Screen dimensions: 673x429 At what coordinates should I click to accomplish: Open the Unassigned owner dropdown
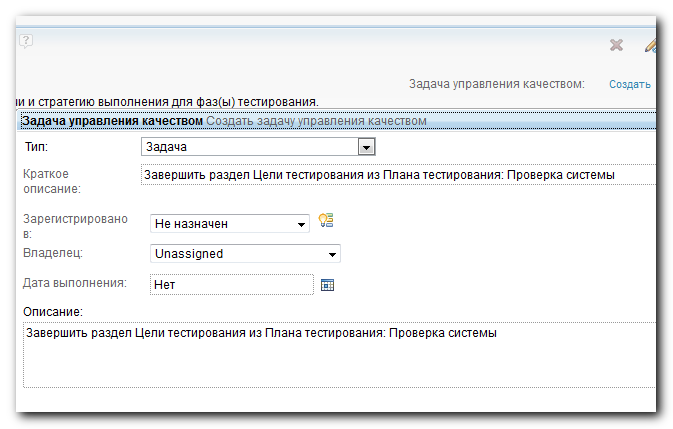(245, 254)
